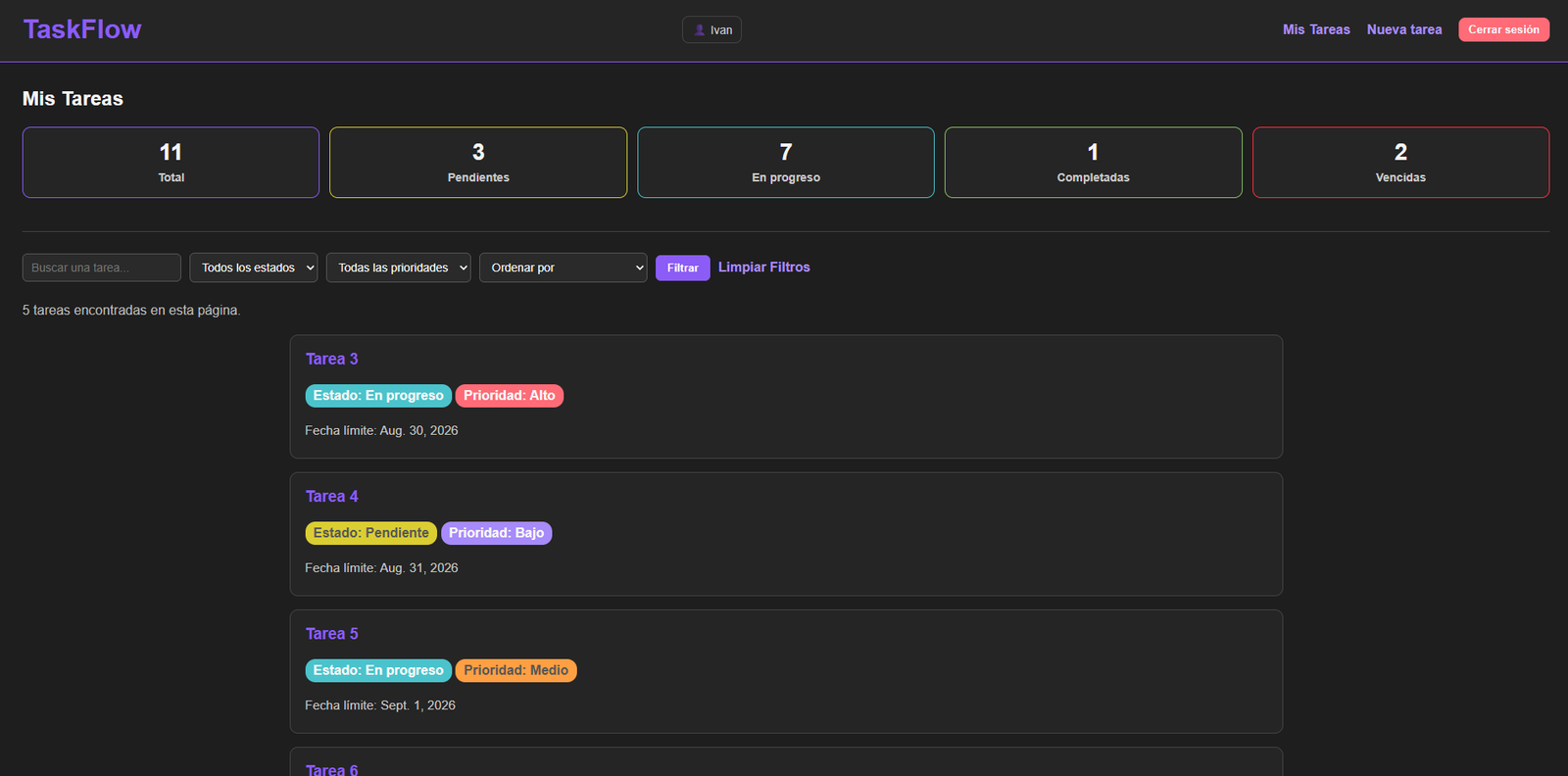Click the Prioridad: Medio badge
This screenshot has height=776, width=1568.
tap(516, 670)
